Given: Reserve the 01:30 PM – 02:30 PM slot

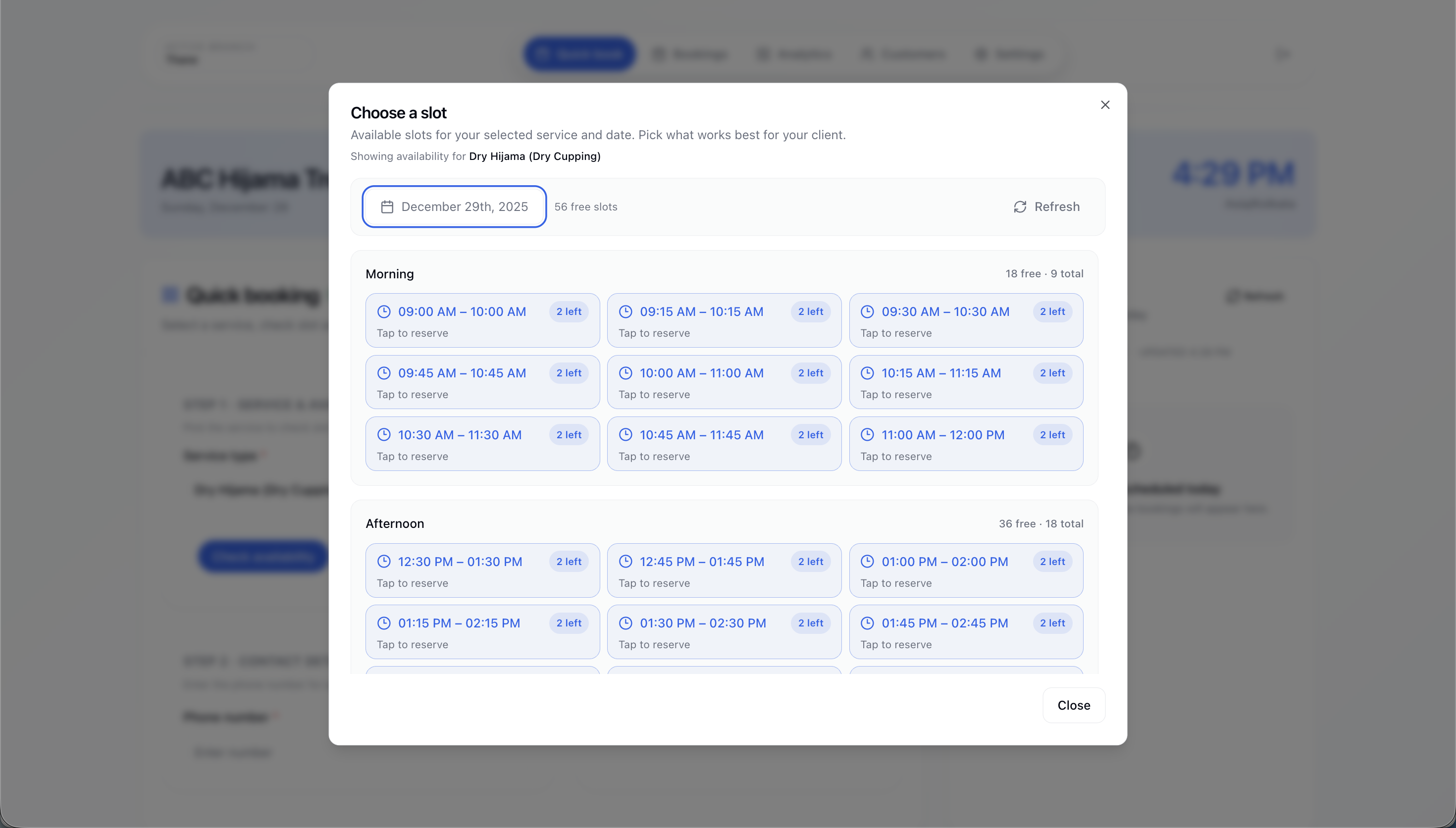Looking at the screenshot, I should (x=724, y=632).
